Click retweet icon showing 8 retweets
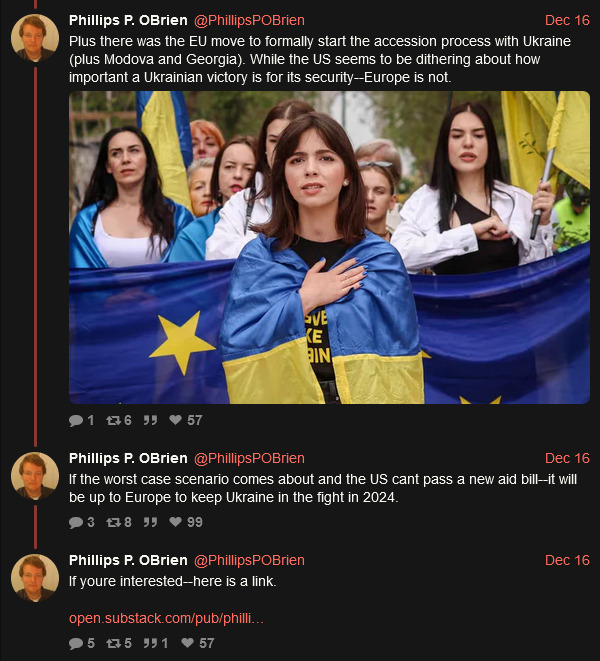The height and width of the screenshot is (661, 600). (113, 522)
